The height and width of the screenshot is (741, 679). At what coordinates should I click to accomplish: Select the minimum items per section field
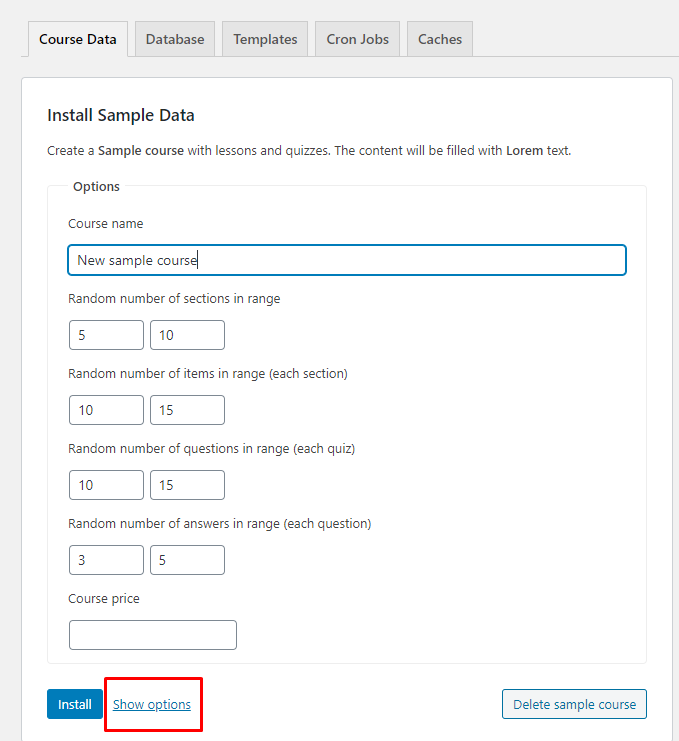[x=106, y=410]
